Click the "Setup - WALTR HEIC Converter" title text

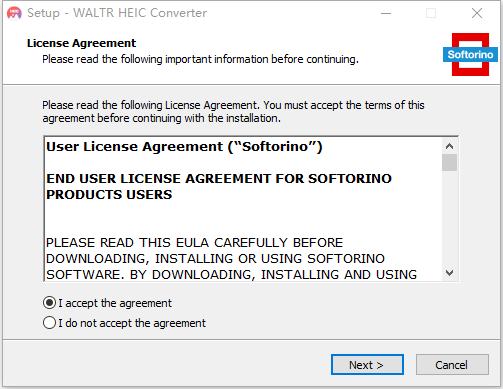tap(117, 13)
